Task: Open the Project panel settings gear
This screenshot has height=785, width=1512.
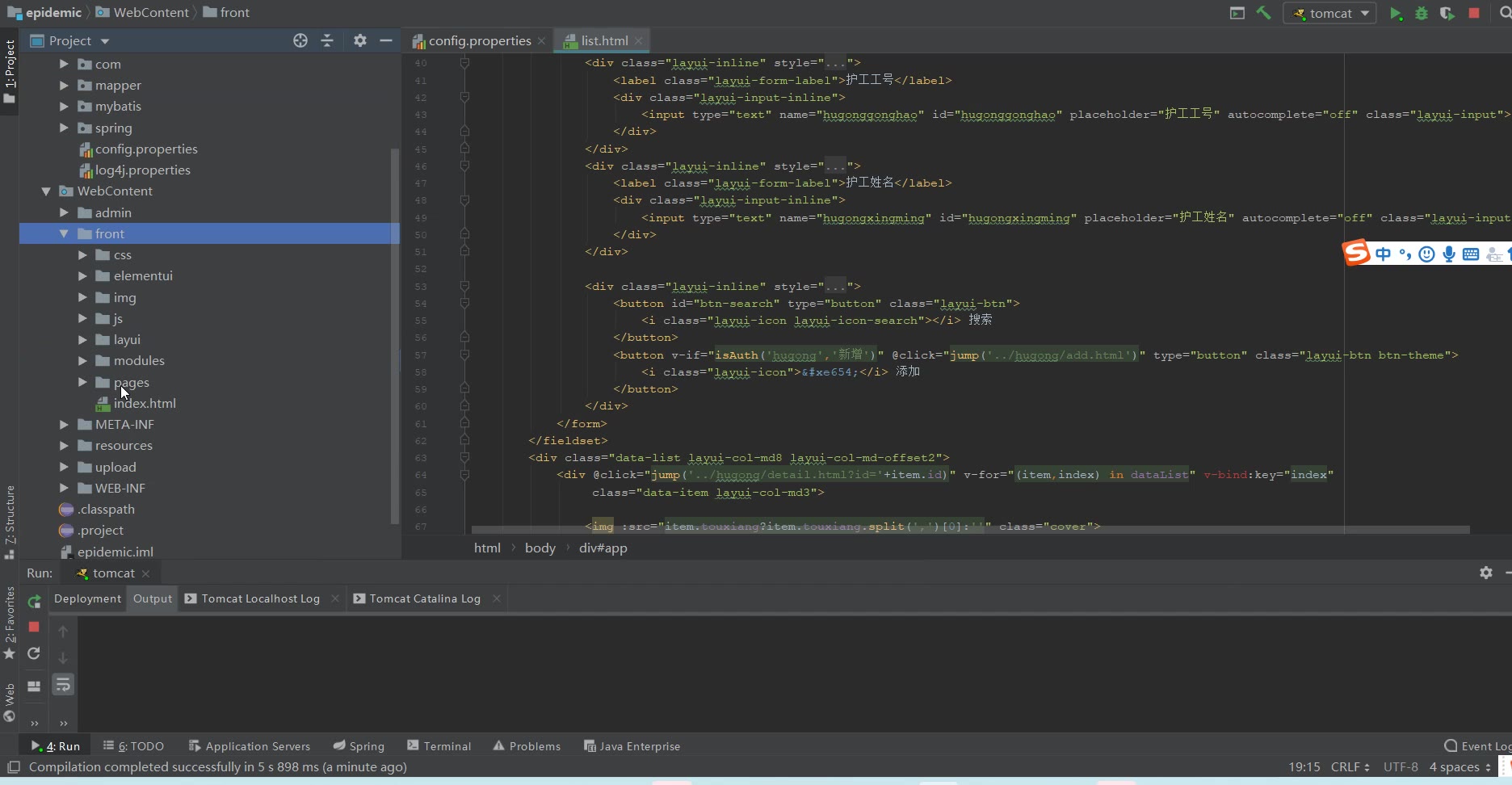Action: coord(360,40)
